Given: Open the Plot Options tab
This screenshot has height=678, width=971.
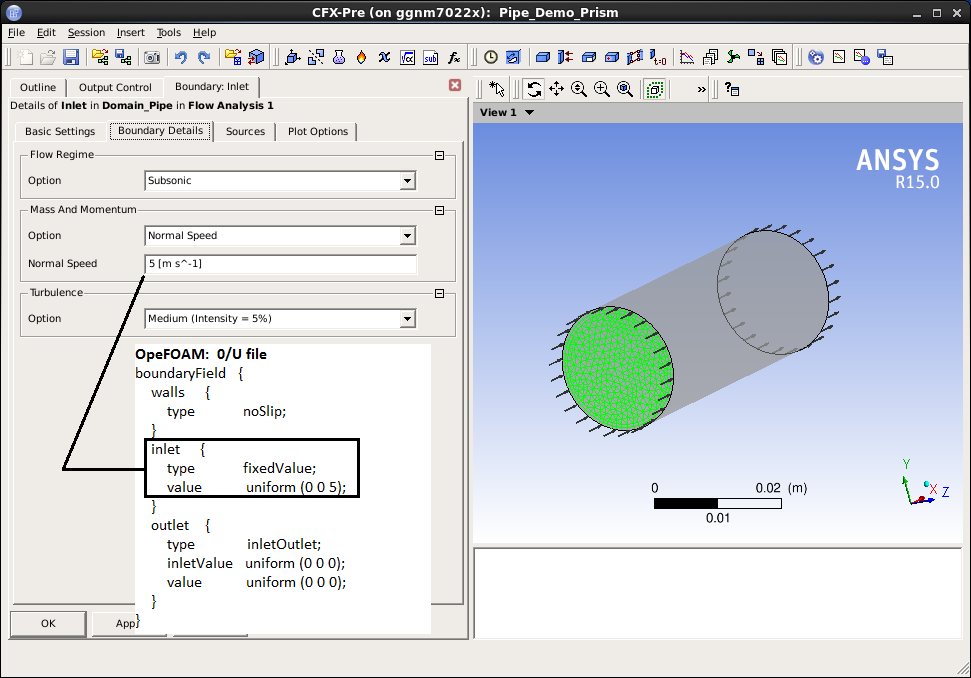Looking at the screenshot, I should tap(318, 131).
